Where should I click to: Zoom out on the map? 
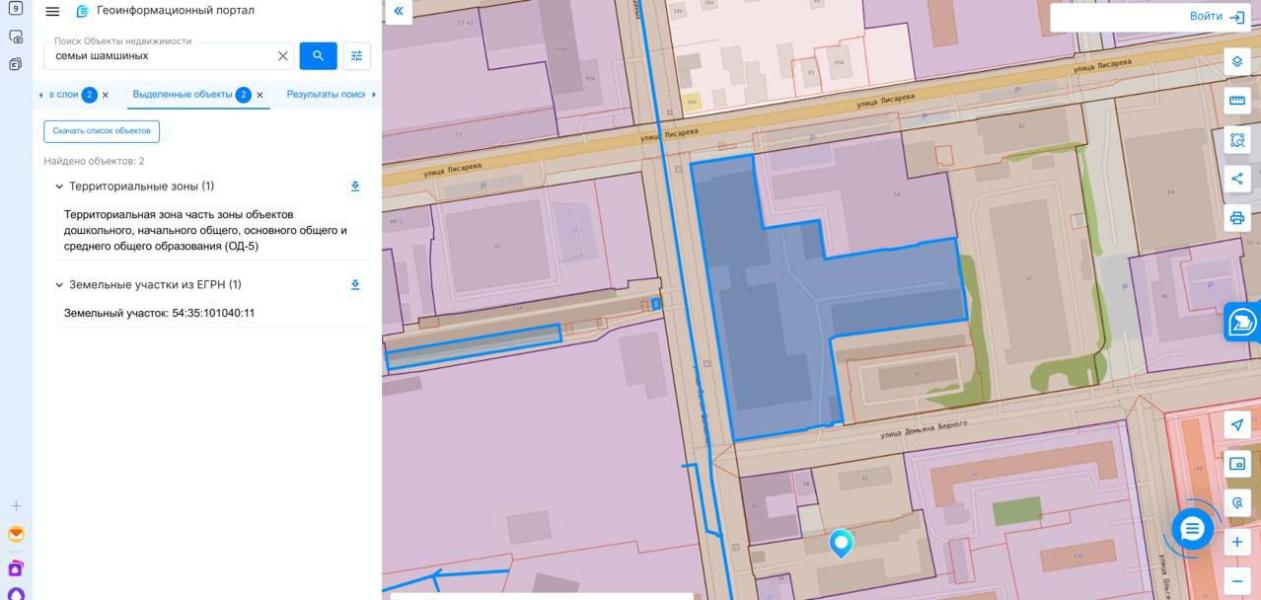coord(1237,581)
